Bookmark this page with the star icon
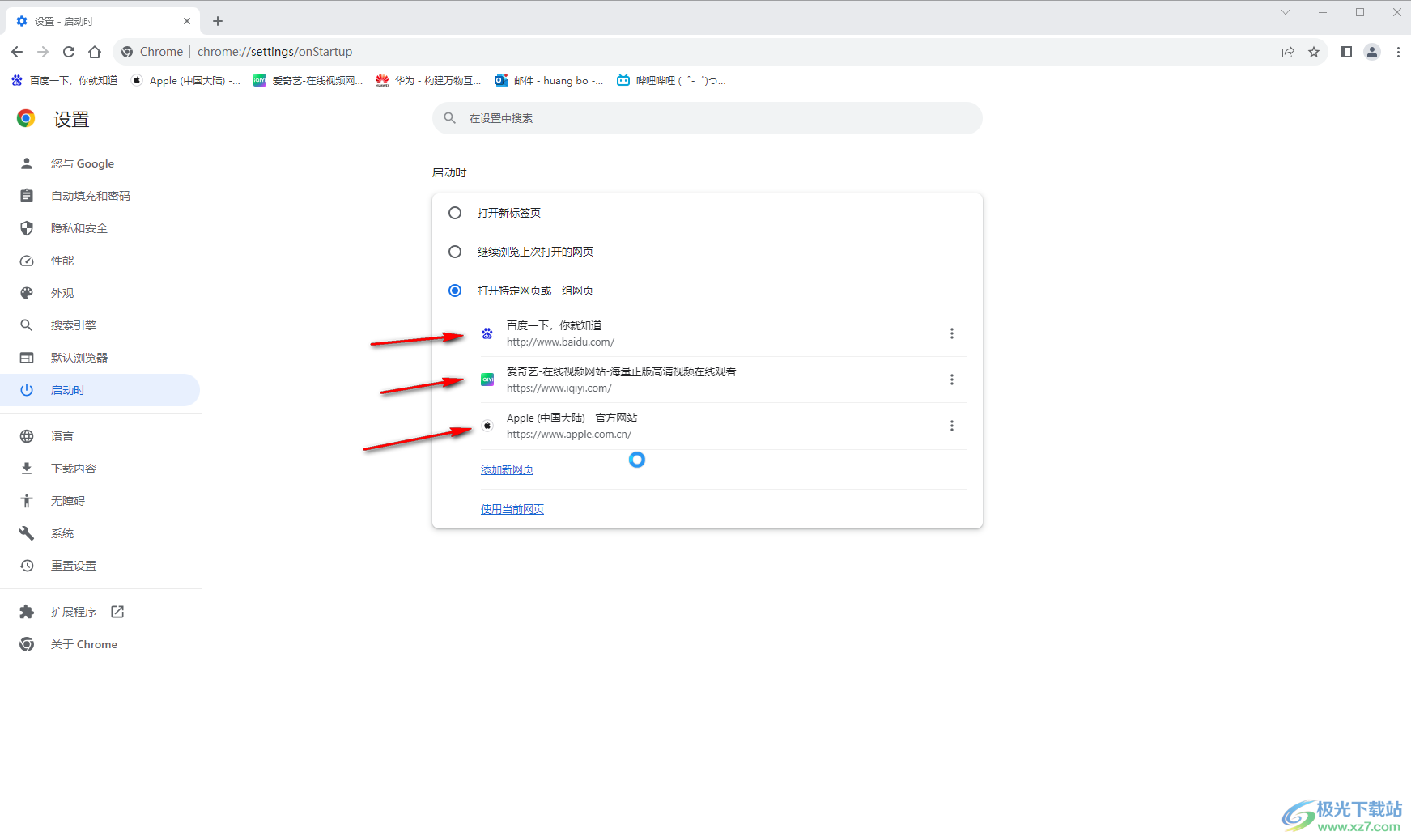The height and width of the screenshot is (840, 1411). pyautogui.click(x=1314, y=52)
